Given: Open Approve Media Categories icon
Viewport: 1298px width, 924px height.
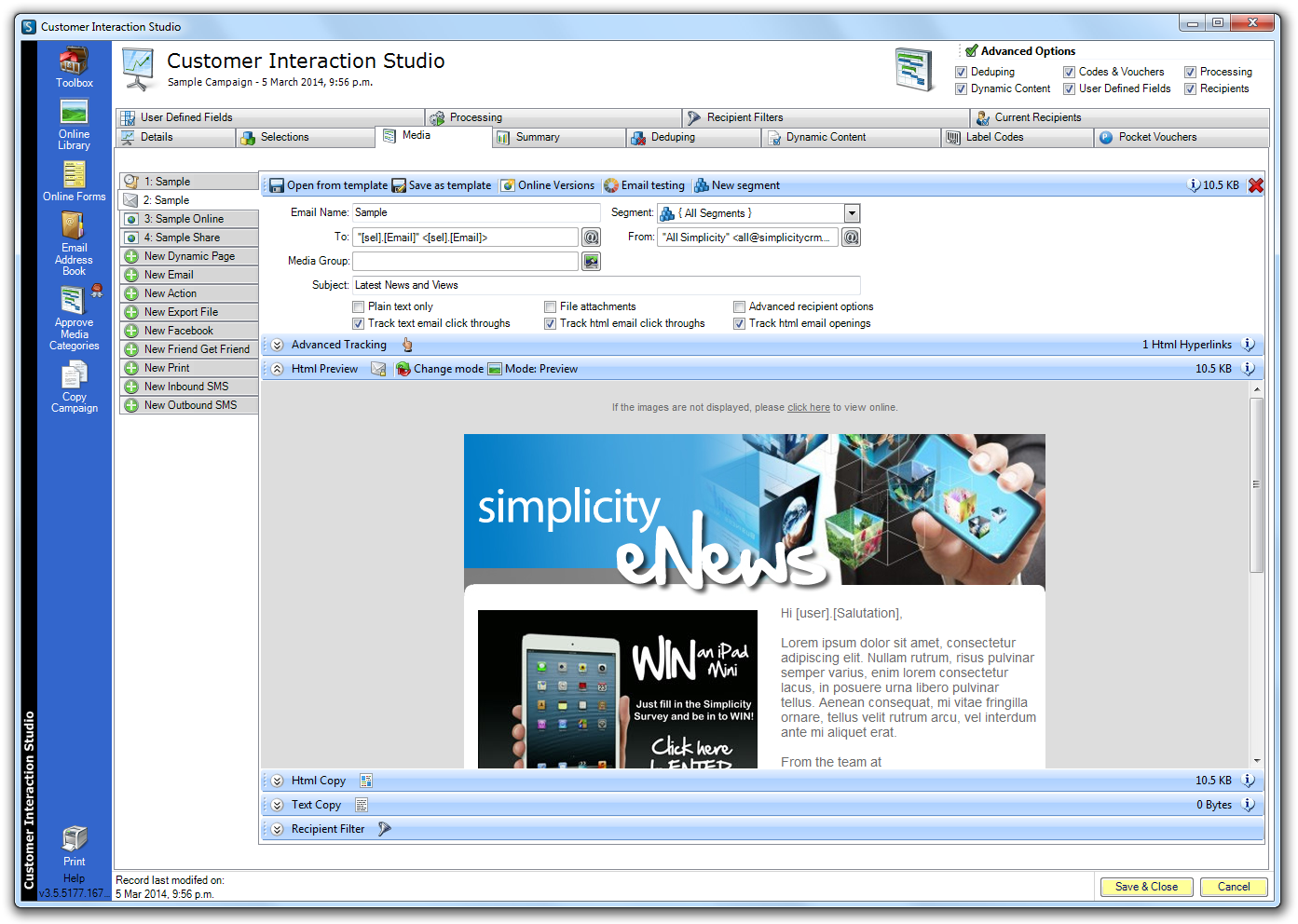Looking at the screenshot, I should tap(74, 300).
